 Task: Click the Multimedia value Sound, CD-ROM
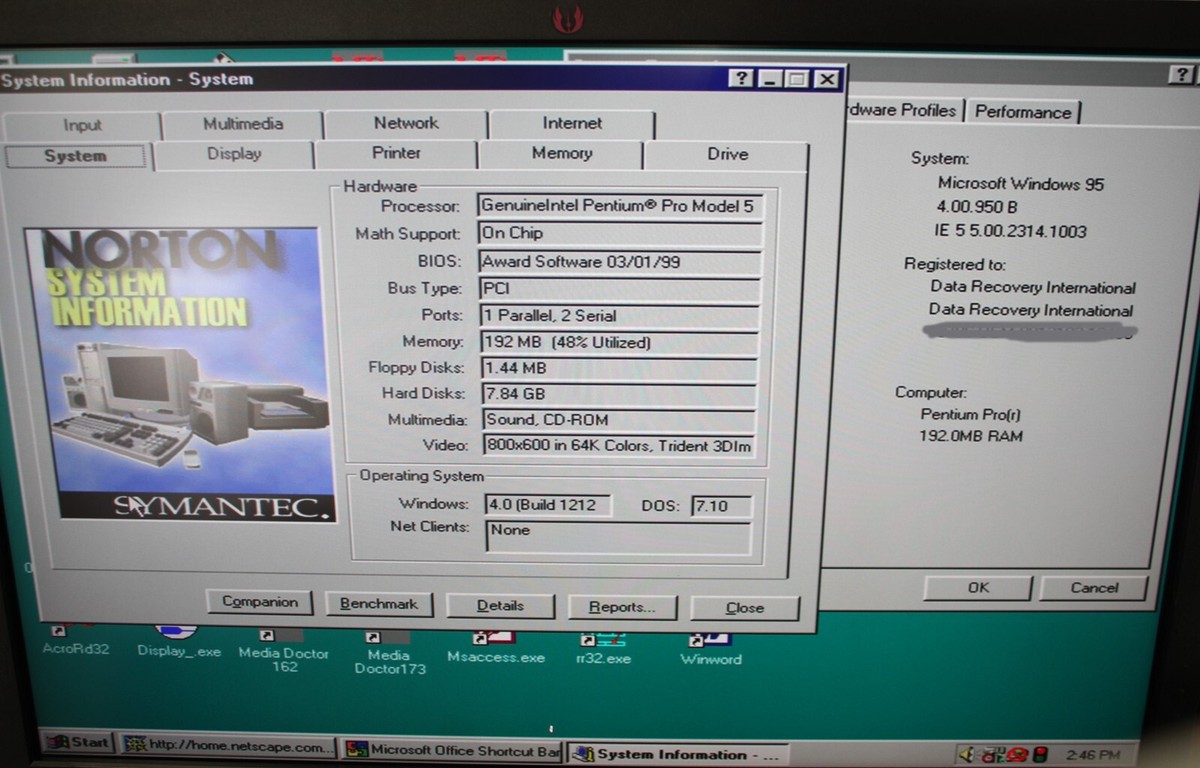(x=619, y=420)
